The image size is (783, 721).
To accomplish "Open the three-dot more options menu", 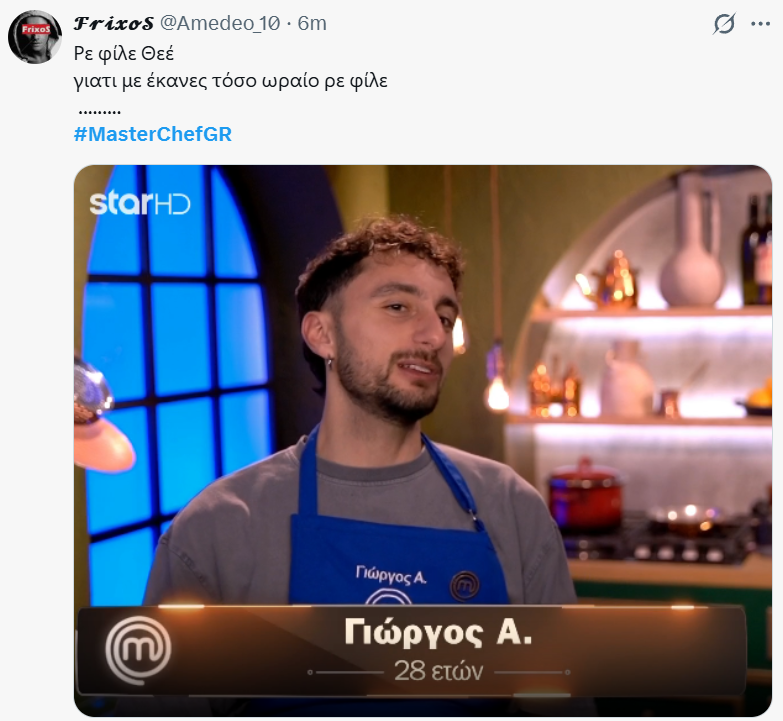I will [761, 23].
